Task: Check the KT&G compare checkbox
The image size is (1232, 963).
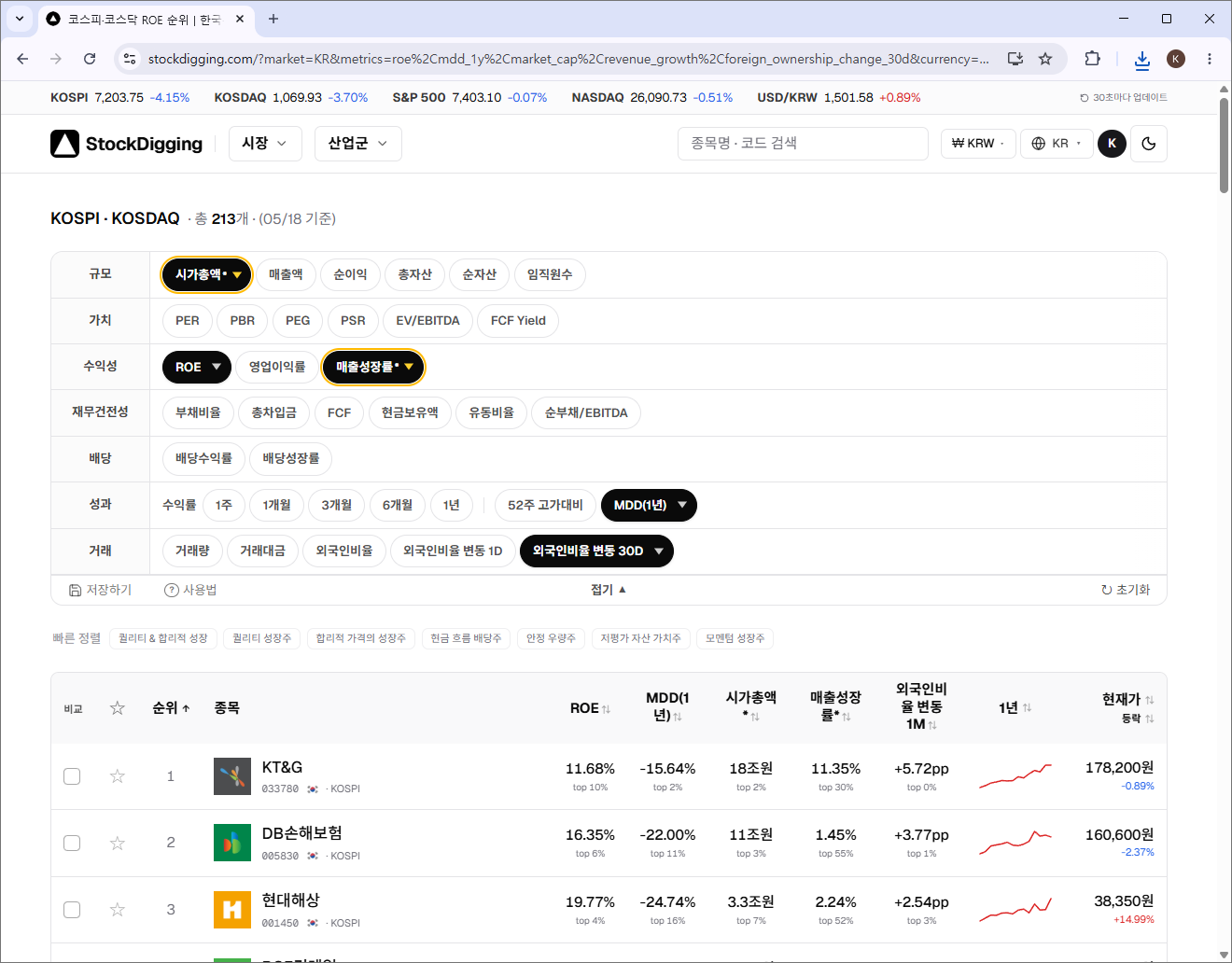Action: click(72, 776)
